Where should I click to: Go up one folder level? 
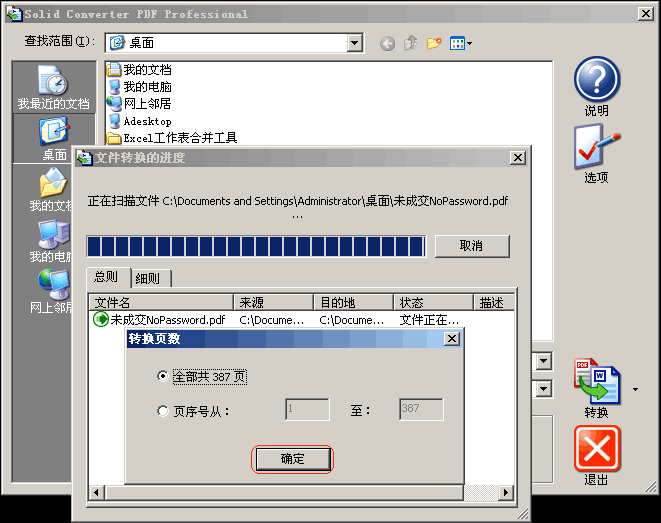click(410, 43)
